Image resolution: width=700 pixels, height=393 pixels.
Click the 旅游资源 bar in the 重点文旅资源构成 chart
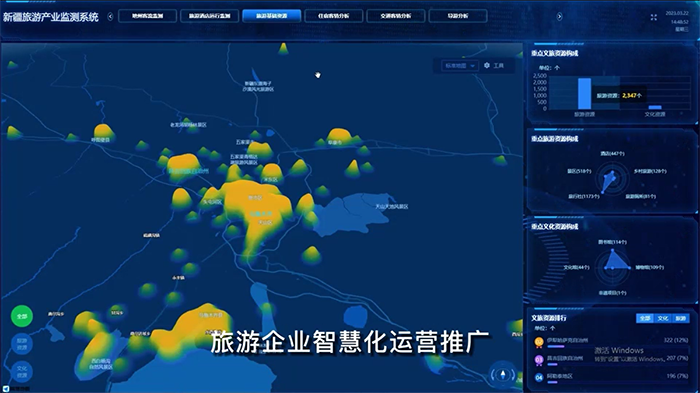(x=584, y=94)
